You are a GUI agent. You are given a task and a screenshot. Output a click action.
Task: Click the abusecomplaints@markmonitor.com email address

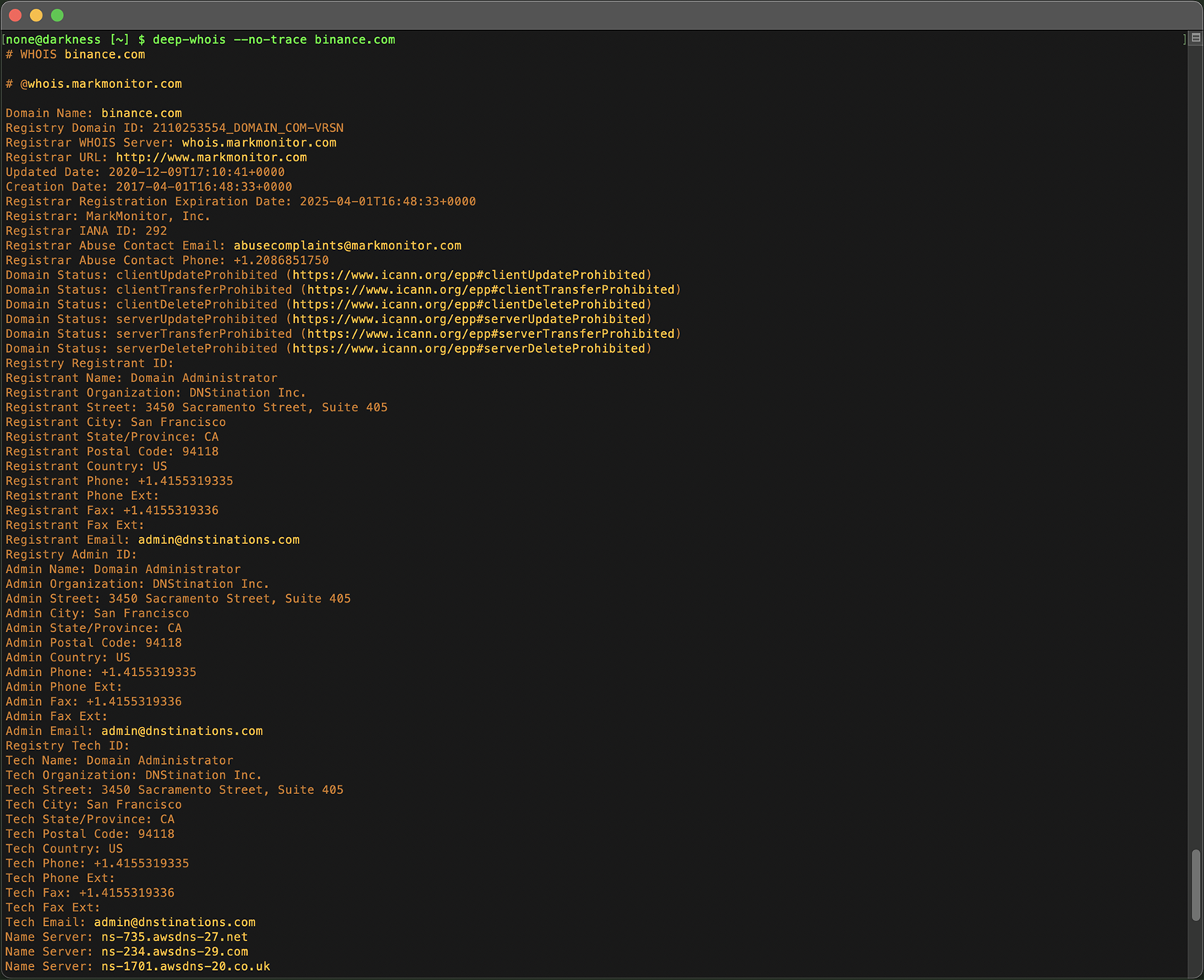(x=346, y=245)
